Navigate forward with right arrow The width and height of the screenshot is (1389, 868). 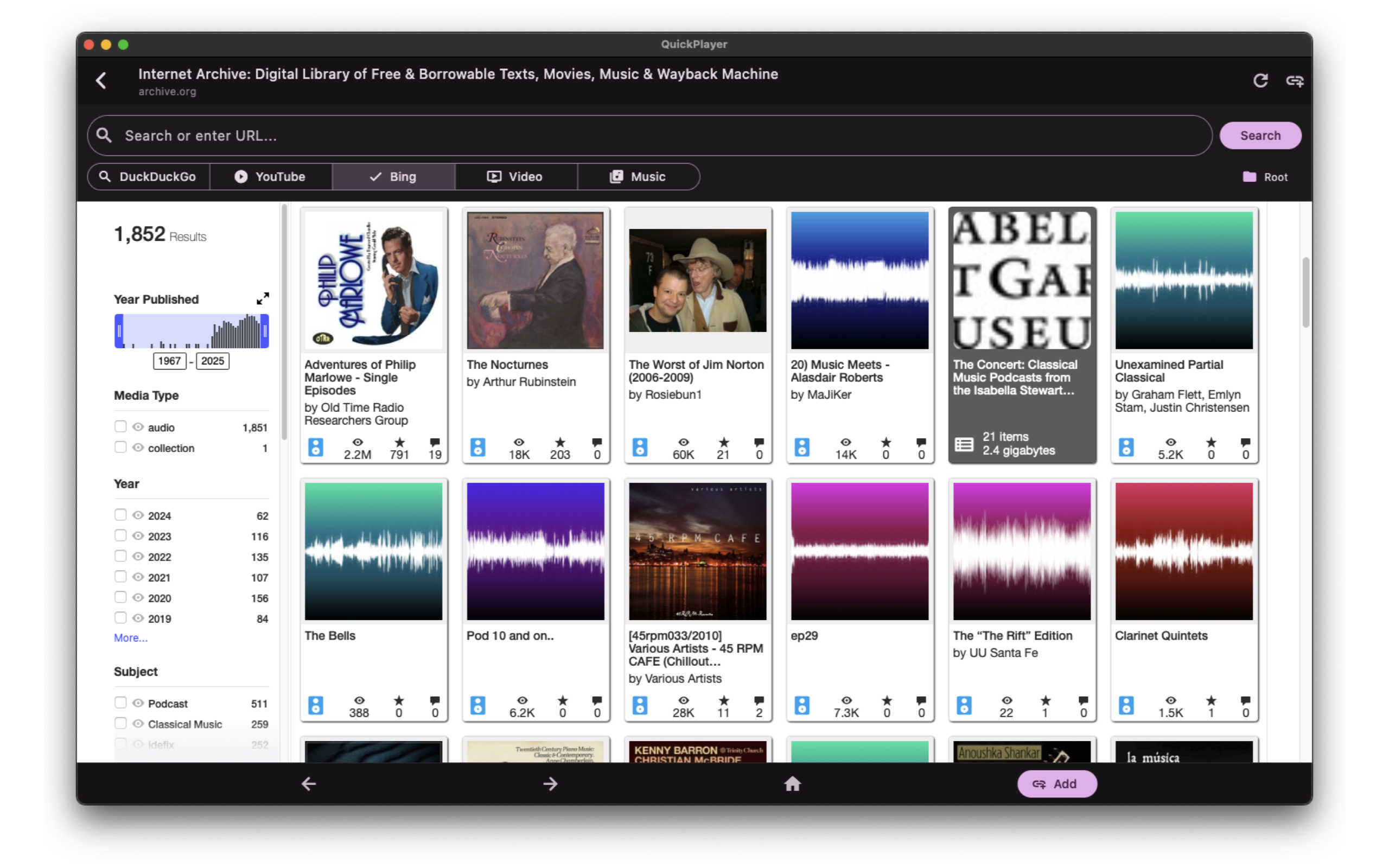550,783
